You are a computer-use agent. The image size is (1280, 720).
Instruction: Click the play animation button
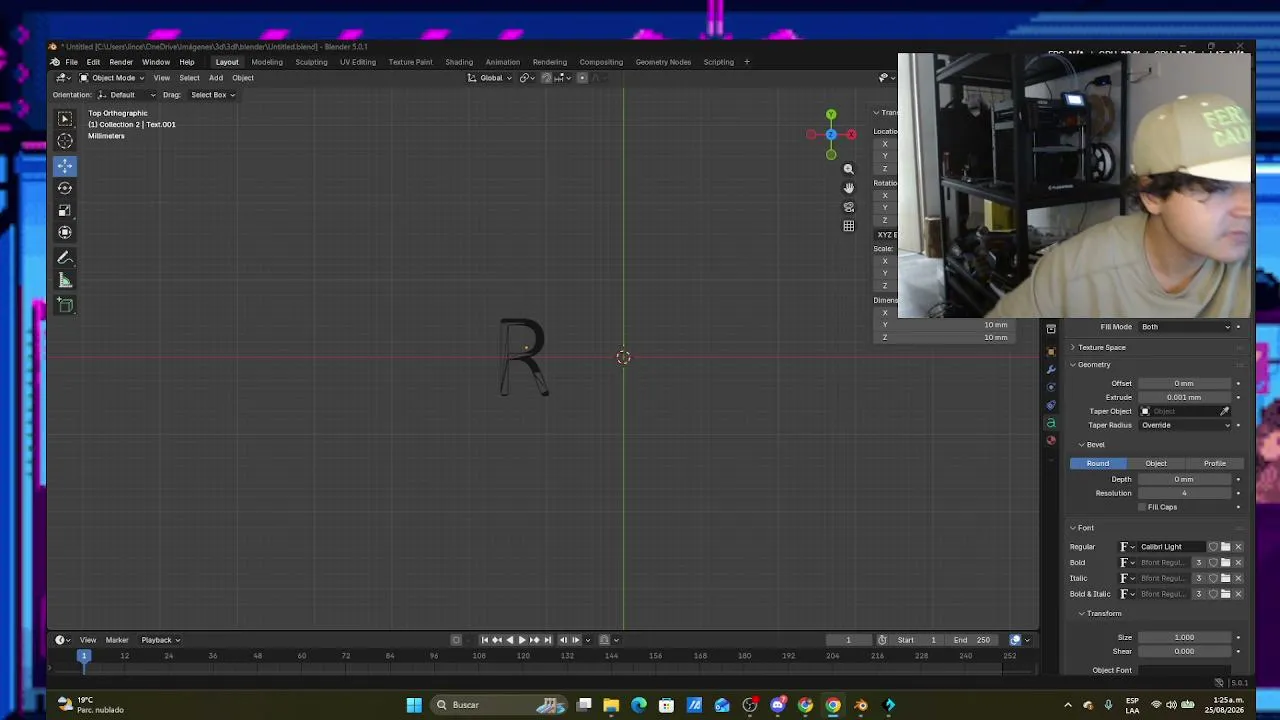point(522,640)
